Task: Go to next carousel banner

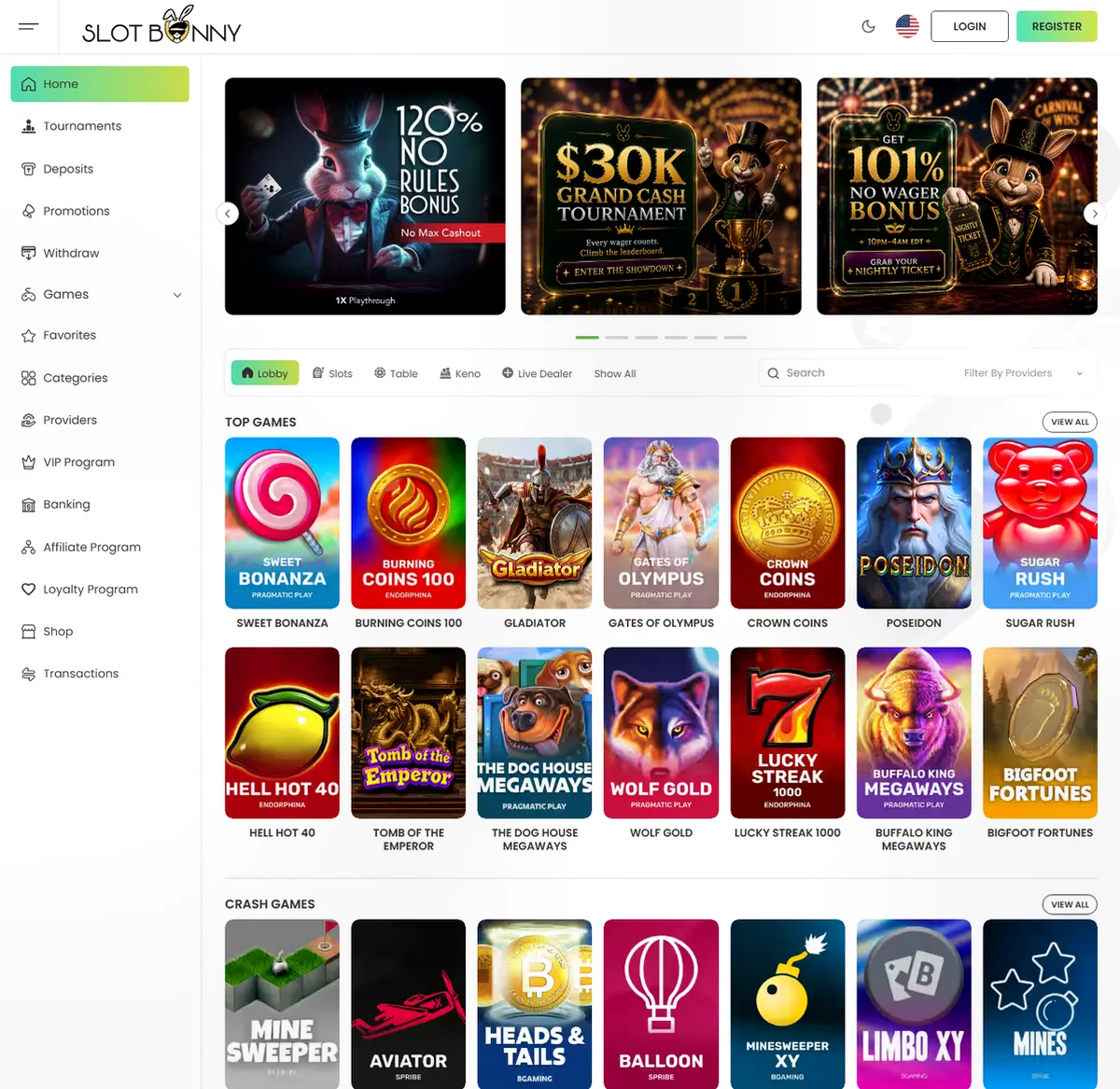Action: tap(1096, 214)
